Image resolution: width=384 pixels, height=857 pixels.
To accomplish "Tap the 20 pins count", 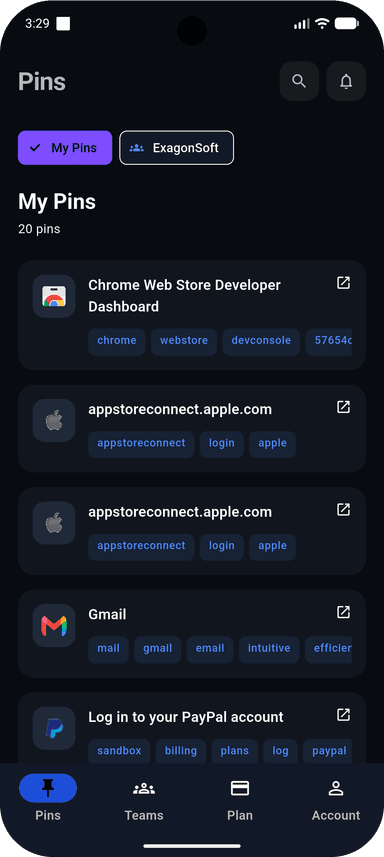I will [x=39, y=229].
